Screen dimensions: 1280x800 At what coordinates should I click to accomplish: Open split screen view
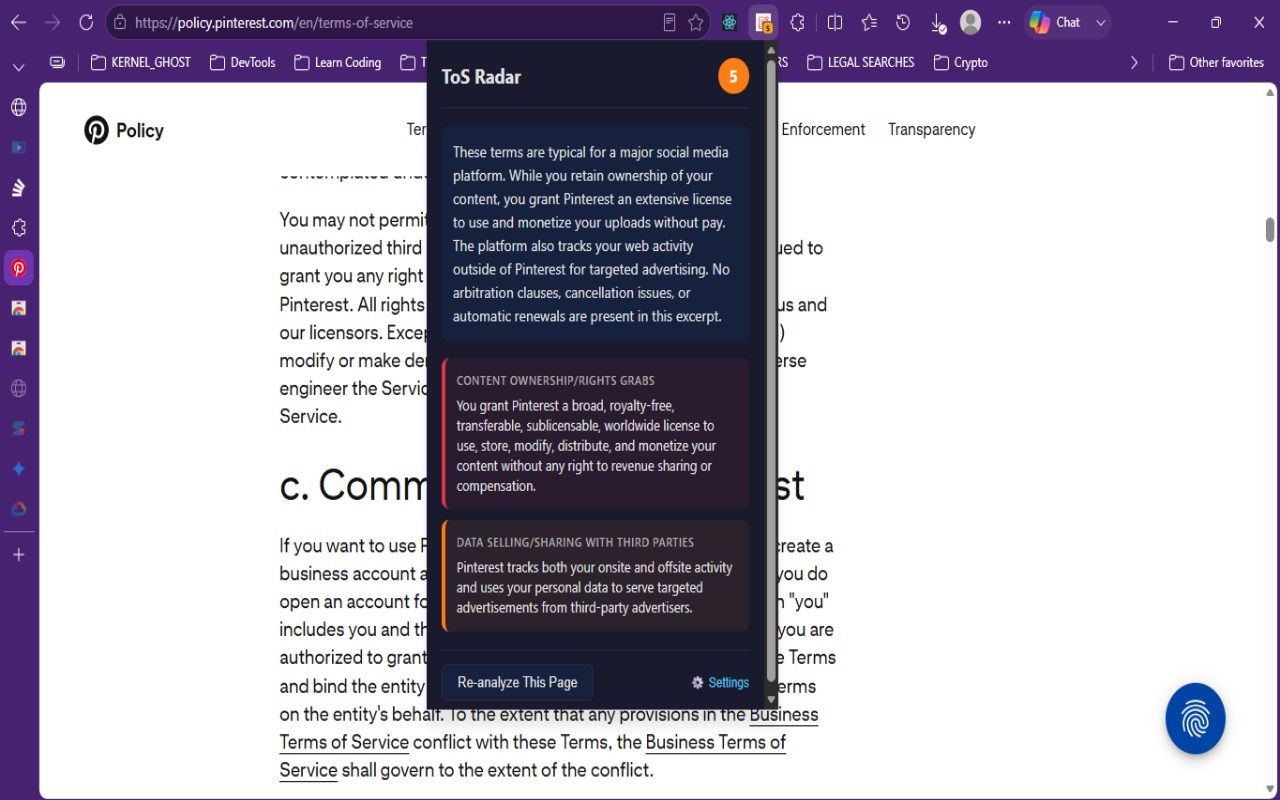click(835, 22)
